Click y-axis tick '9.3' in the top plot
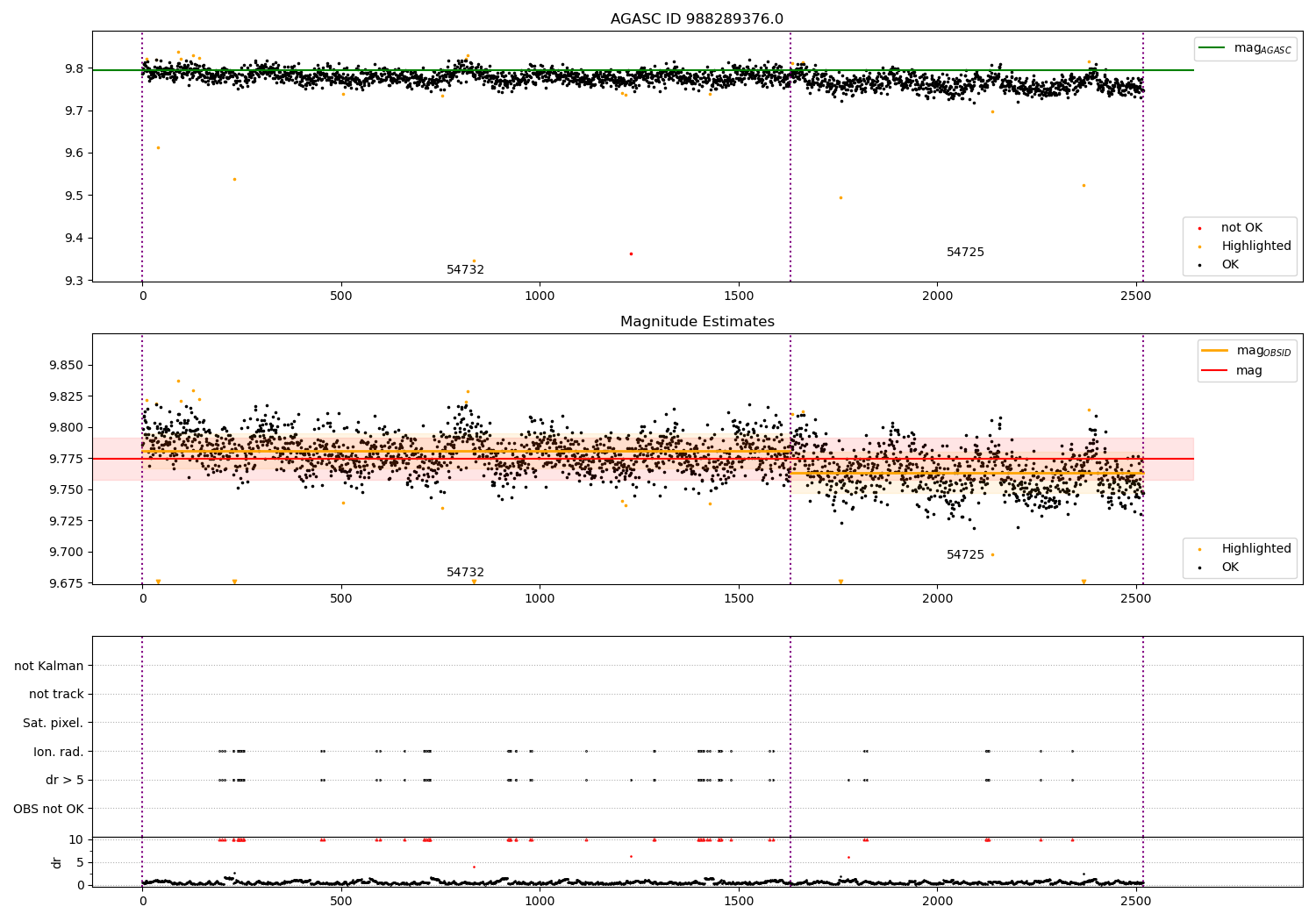The height and width of the screenshot is (921, 1316). pyautogui.click(x=75, y=281)
